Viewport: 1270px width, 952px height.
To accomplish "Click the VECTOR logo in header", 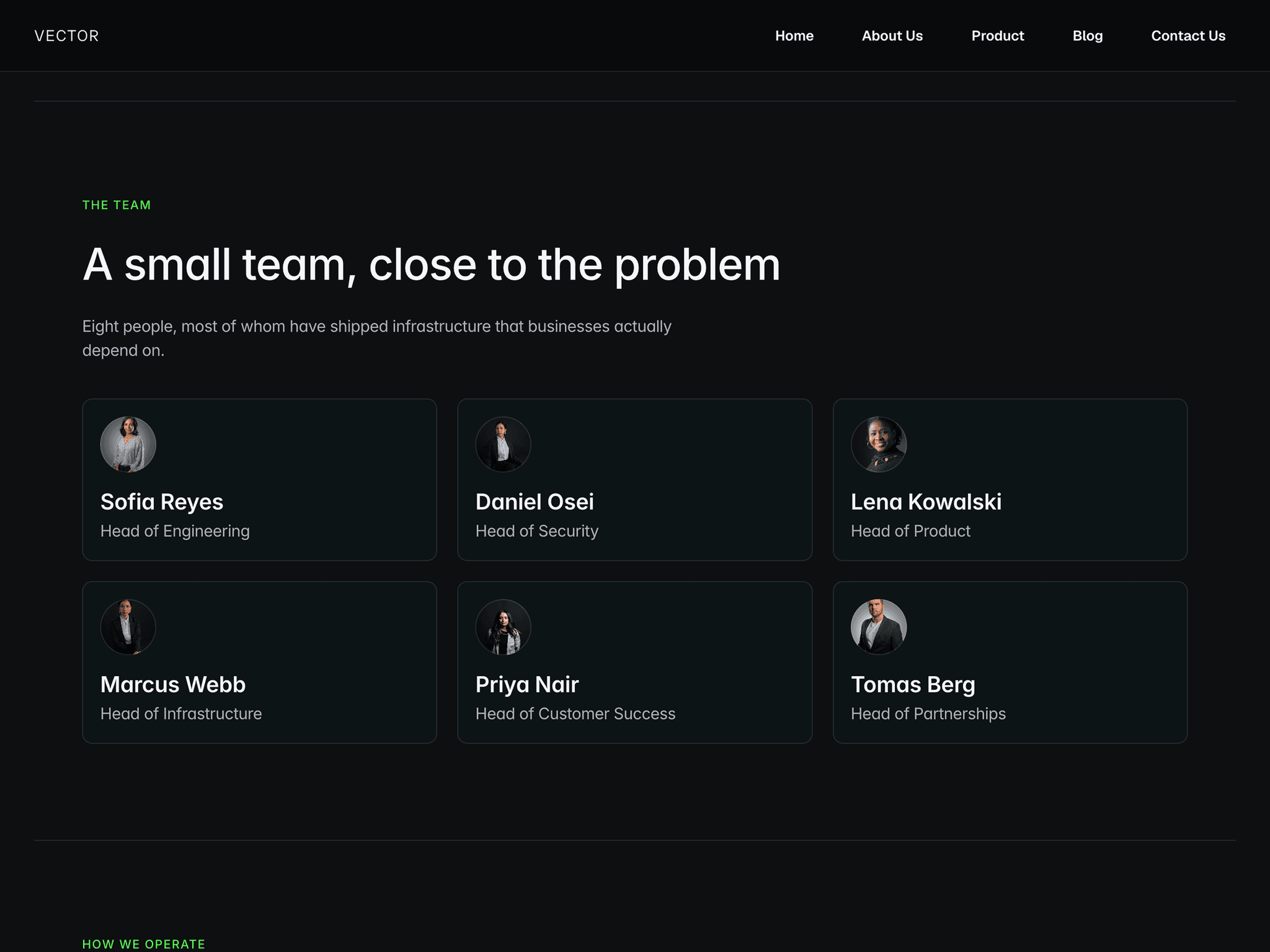I will 66,36.
